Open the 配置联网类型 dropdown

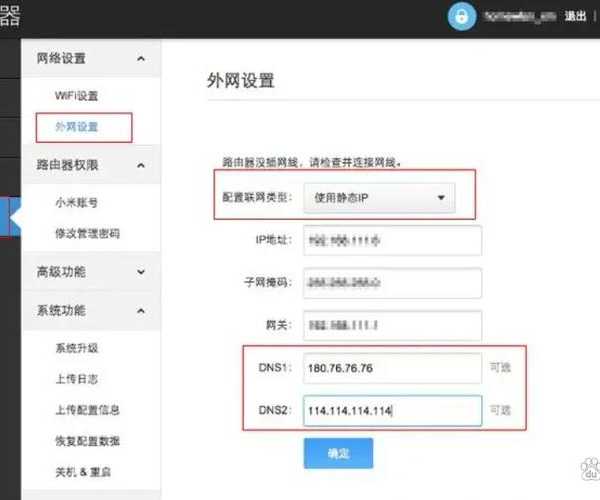[379, 197]
